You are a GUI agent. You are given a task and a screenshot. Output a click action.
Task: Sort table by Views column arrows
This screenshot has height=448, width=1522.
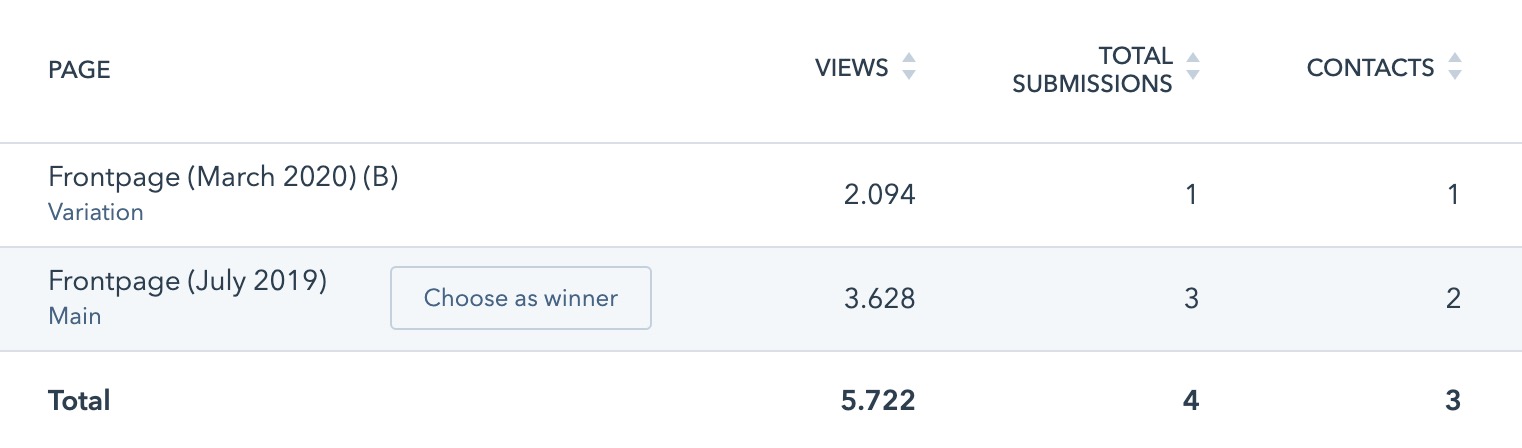point(908,68)
